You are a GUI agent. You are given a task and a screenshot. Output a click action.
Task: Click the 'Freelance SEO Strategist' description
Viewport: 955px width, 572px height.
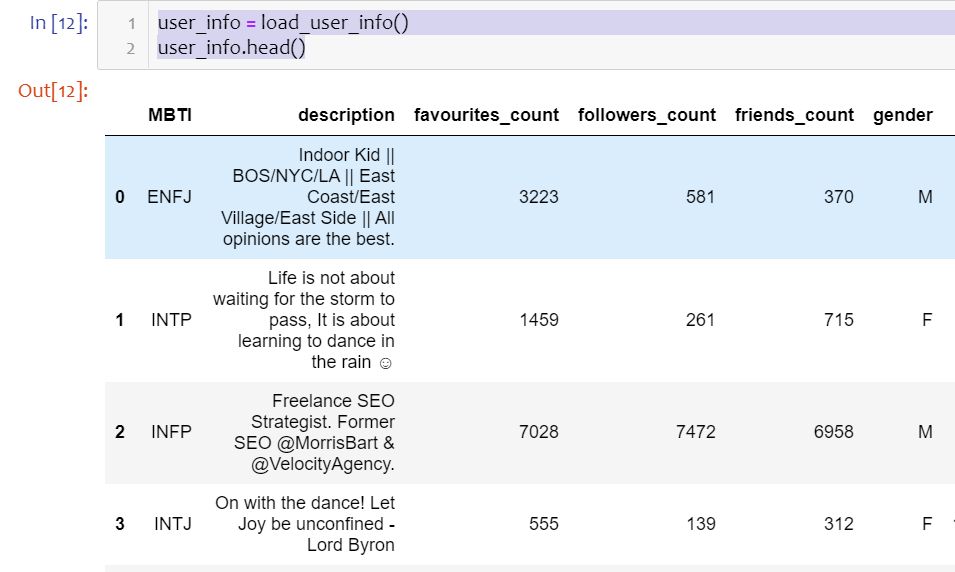pos(314,432)
